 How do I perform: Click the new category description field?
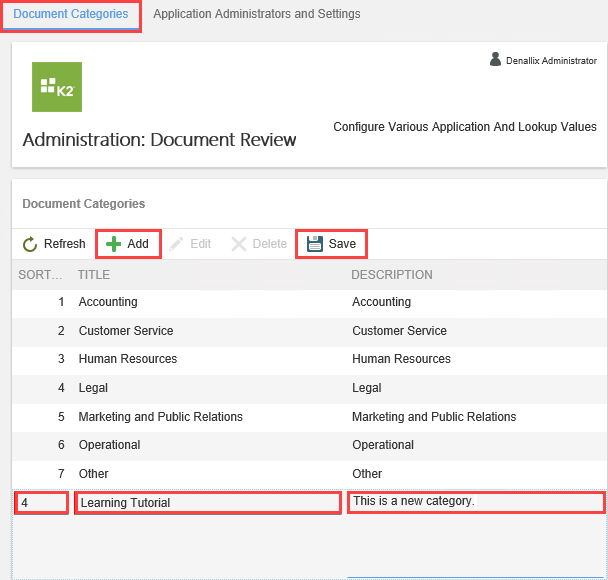(x=475, y=502)
